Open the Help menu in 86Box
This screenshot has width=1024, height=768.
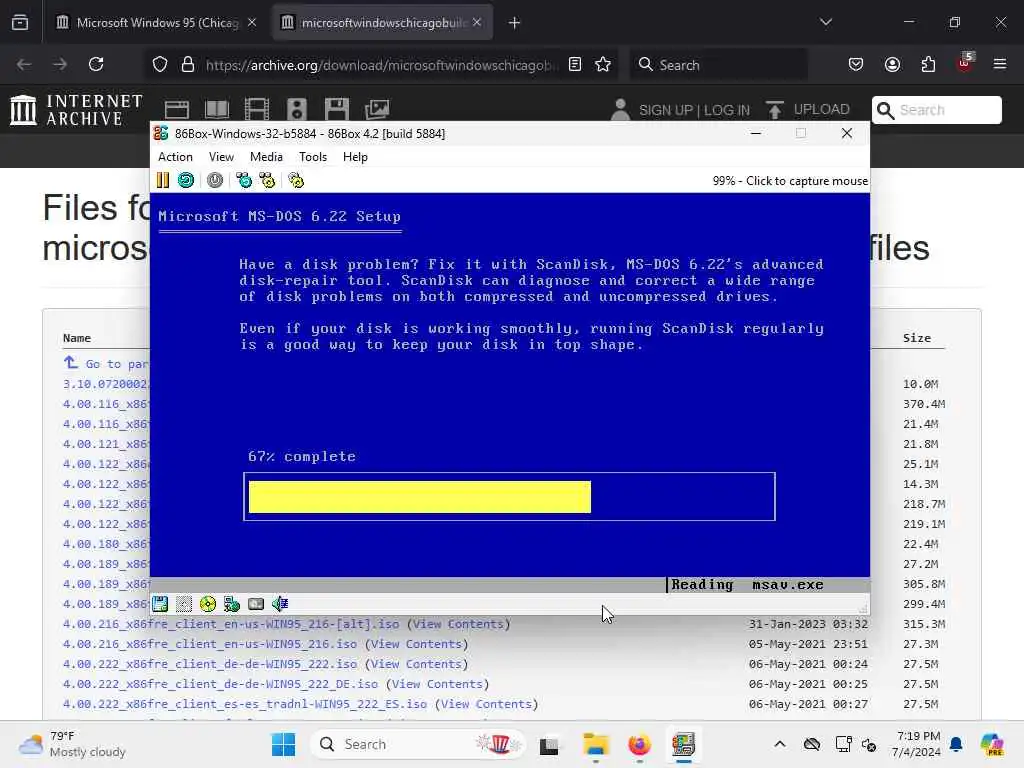pos(355,157)
